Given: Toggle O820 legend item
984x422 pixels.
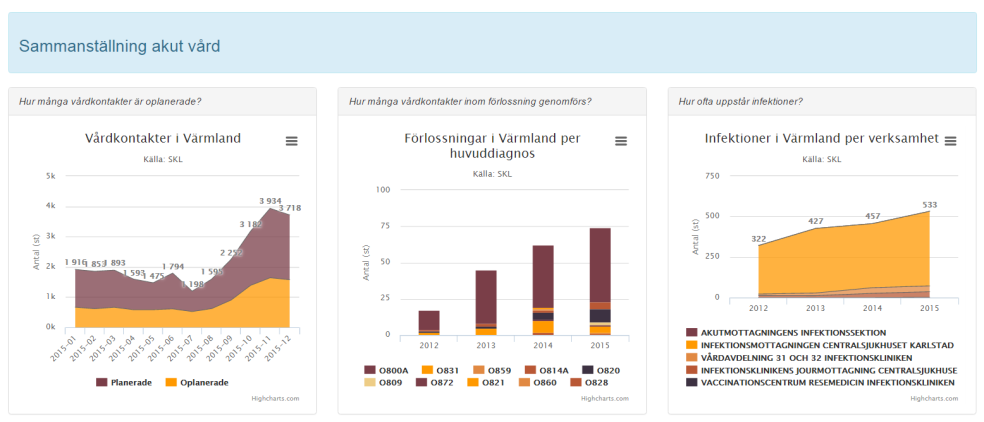Looking at the screenshot, I should (x=601, y=371).
